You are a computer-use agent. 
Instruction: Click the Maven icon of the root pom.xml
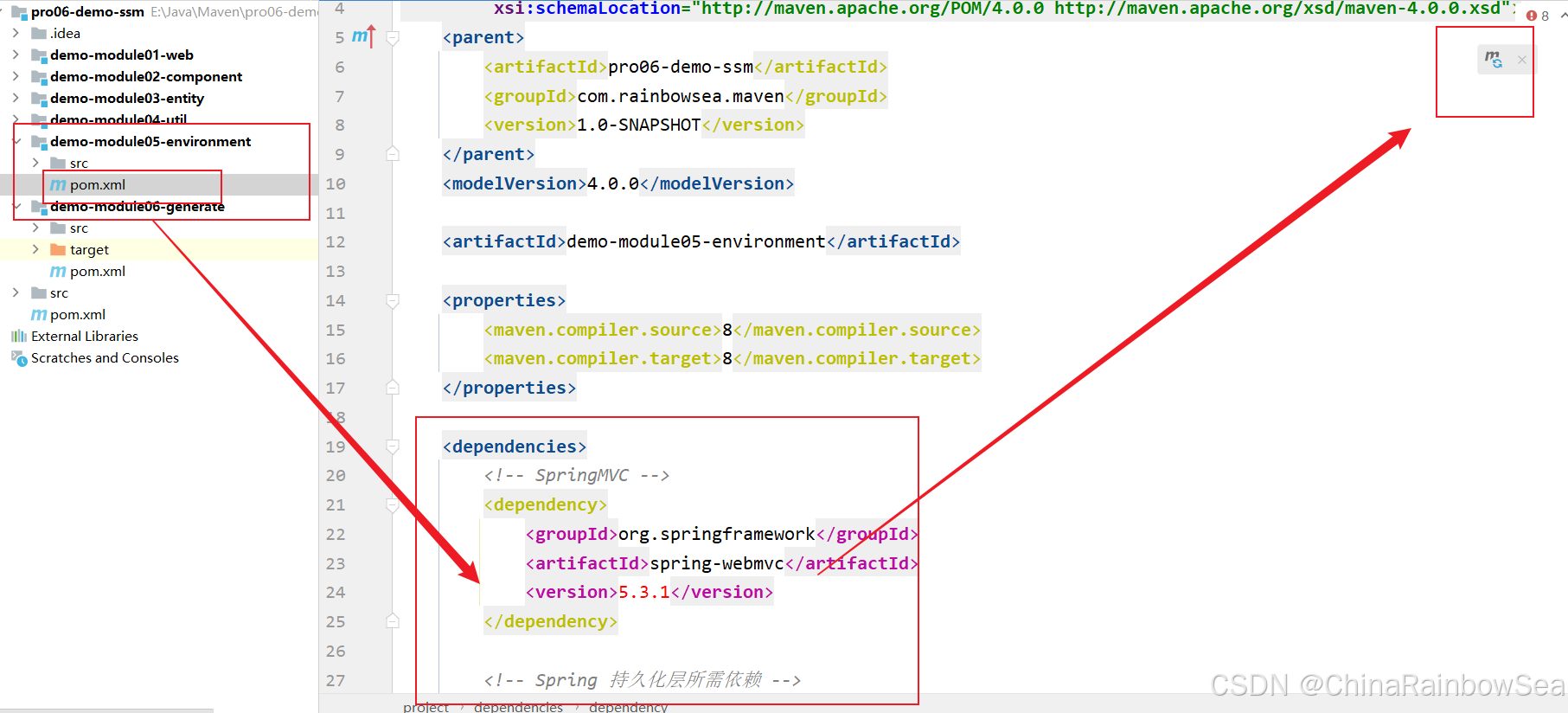(x=39, y=314)
